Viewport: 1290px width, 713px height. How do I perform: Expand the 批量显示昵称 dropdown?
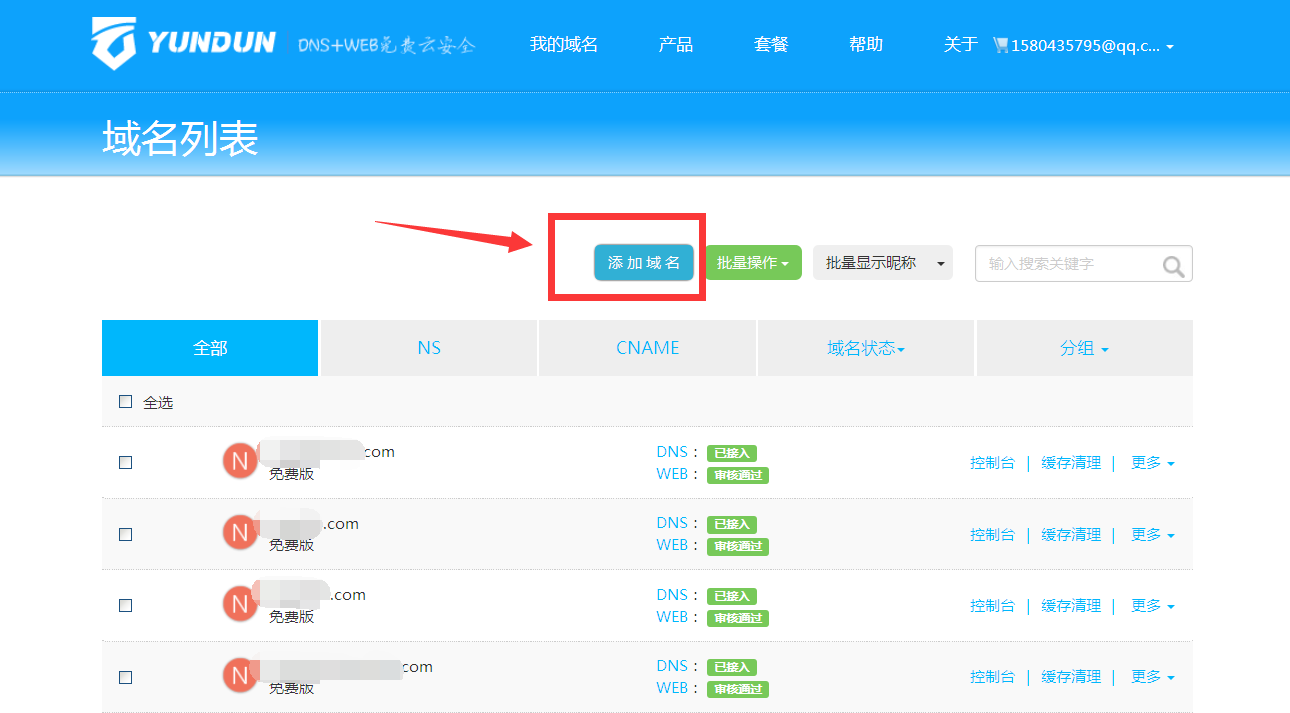(x=882, y=263)
